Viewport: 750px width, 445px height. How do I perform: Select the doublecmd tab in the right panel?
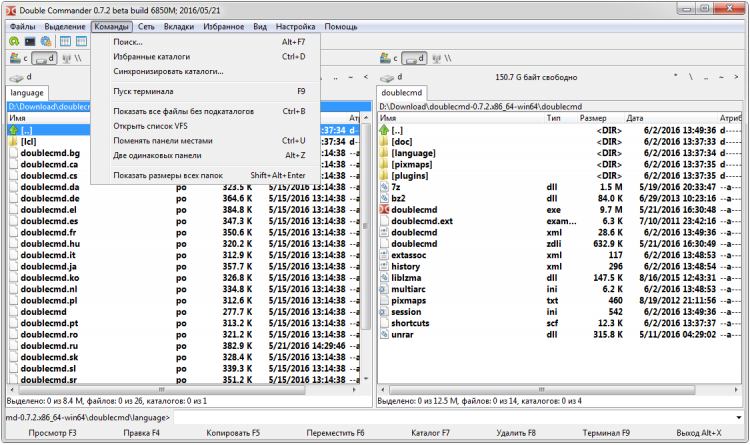click(402, 93)
